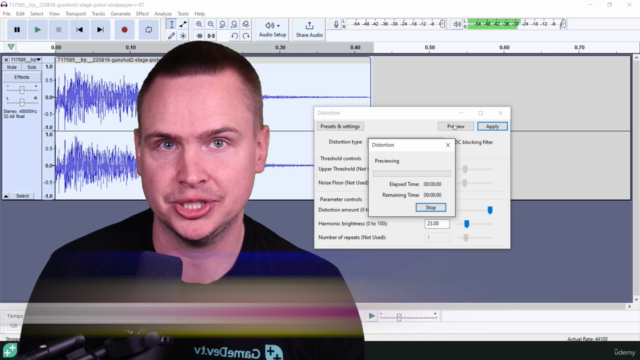Toggle the Loop button in the transport bar
This screenshot has width=640, height=360.
coord(149,29)
